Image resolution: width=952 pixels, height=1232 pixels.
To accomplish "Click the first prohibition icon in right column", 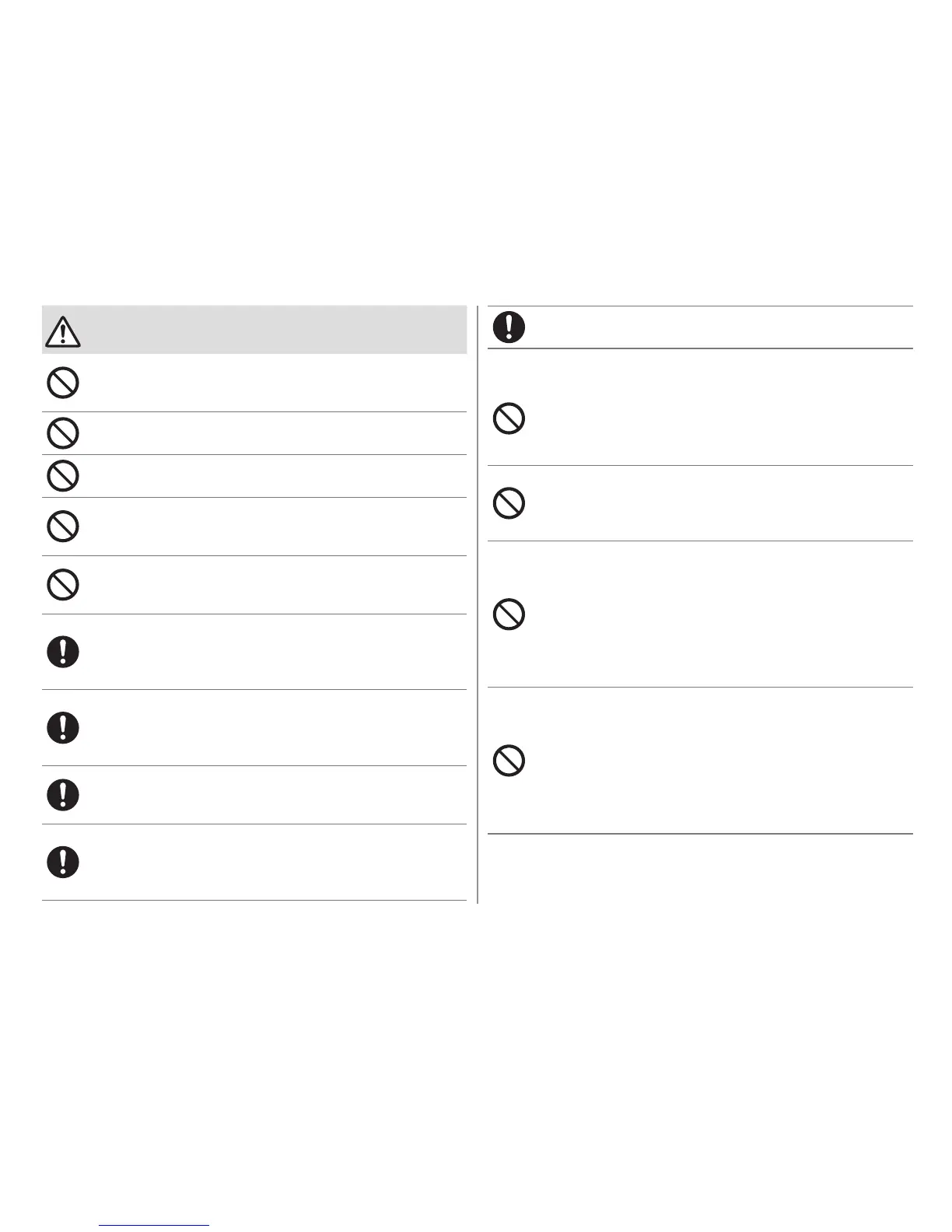I will 509,419.
